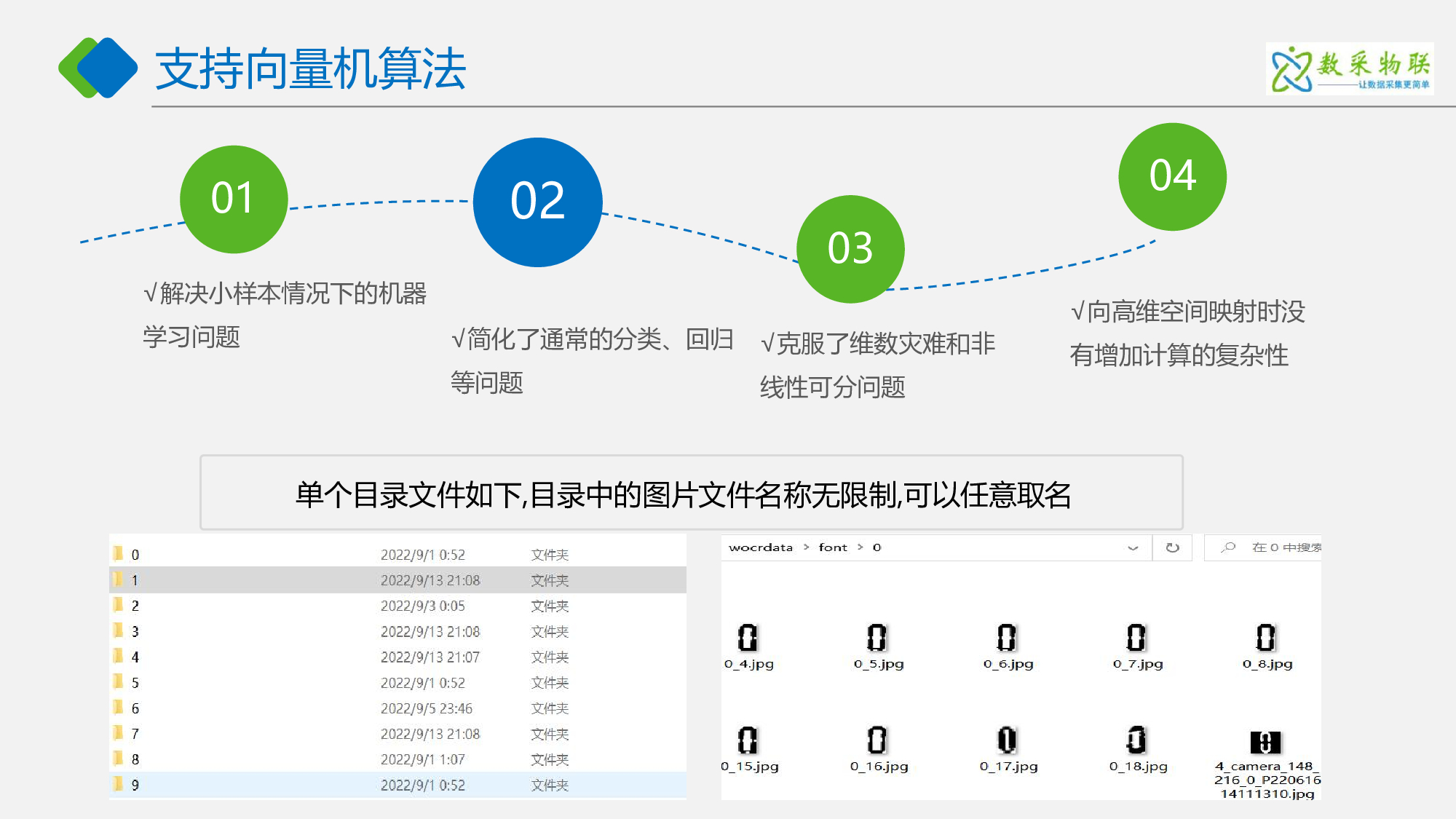
Task: Click the refresh icon in address bar
Action: [1172, 547]
